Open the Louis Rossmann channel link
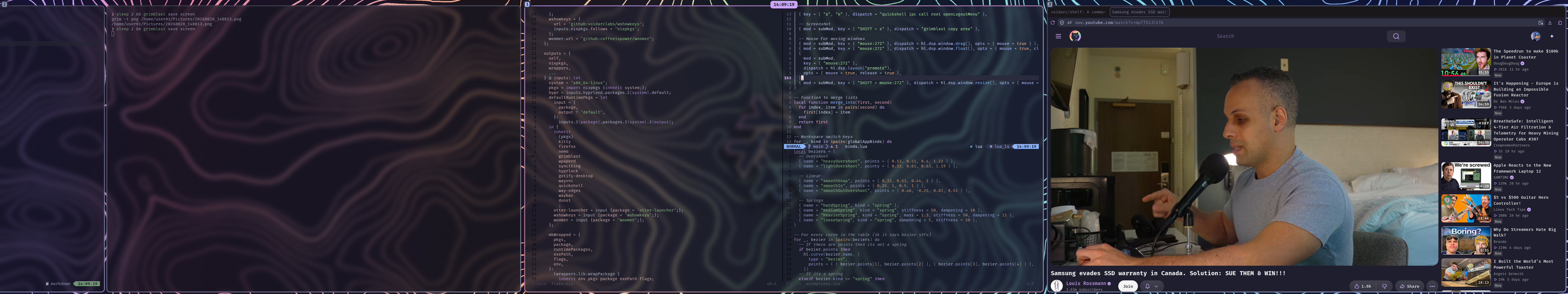The image size is (1568, 294). tap(1086, 283)
